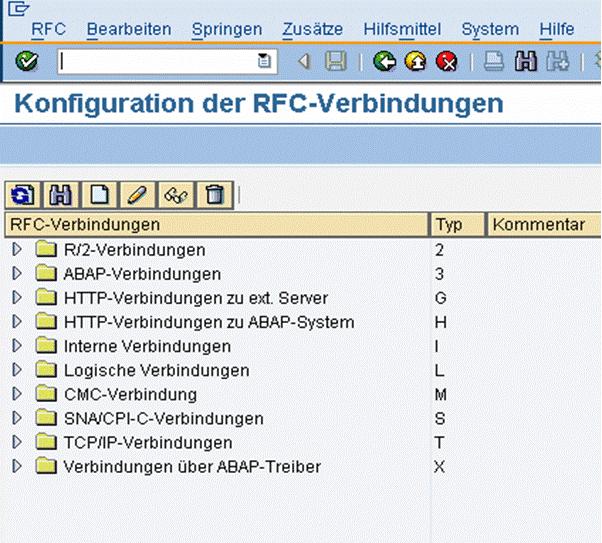
Task: Expand HTTP-Verbindungen zu ABAP-System node
Action: pyautogui.click(x=17, y=322)
